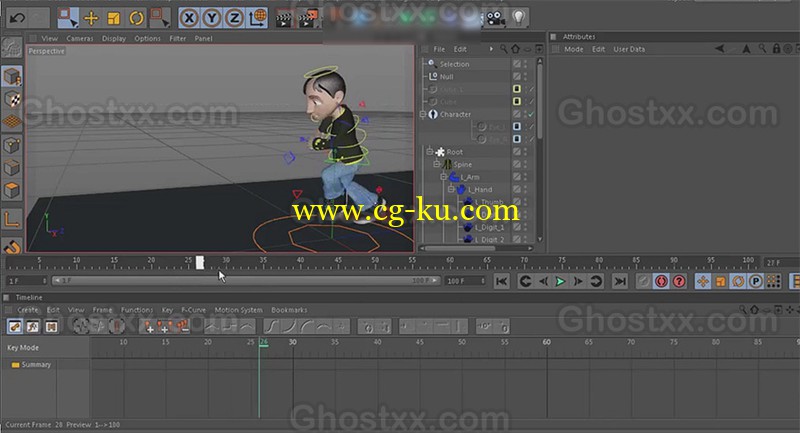Open the viewport View menu
The image size is (800, 433).
pyautogui.click(x=49, y=38)
